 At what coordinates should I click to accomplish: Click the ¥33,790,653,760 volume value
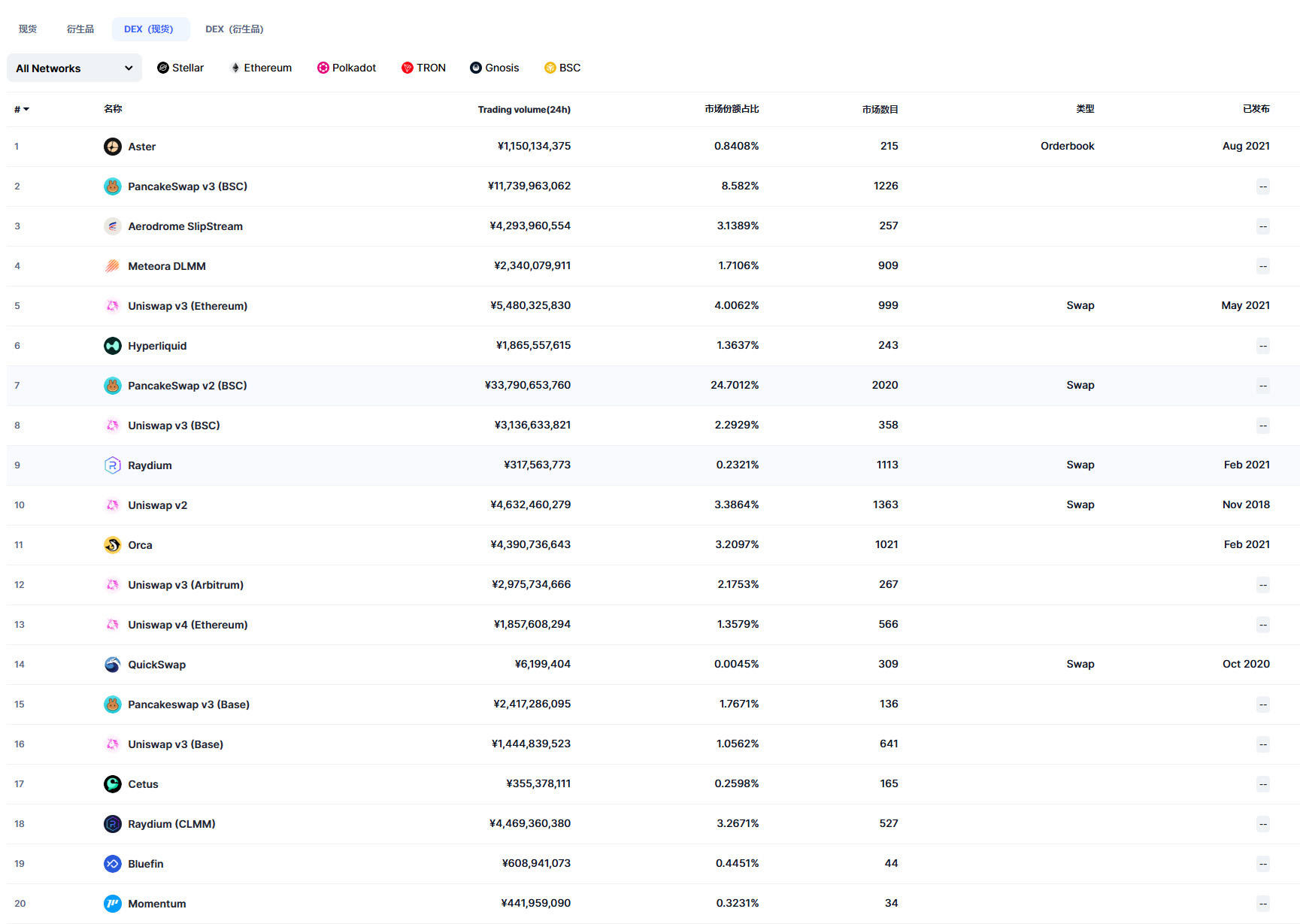tap(528, 385)
